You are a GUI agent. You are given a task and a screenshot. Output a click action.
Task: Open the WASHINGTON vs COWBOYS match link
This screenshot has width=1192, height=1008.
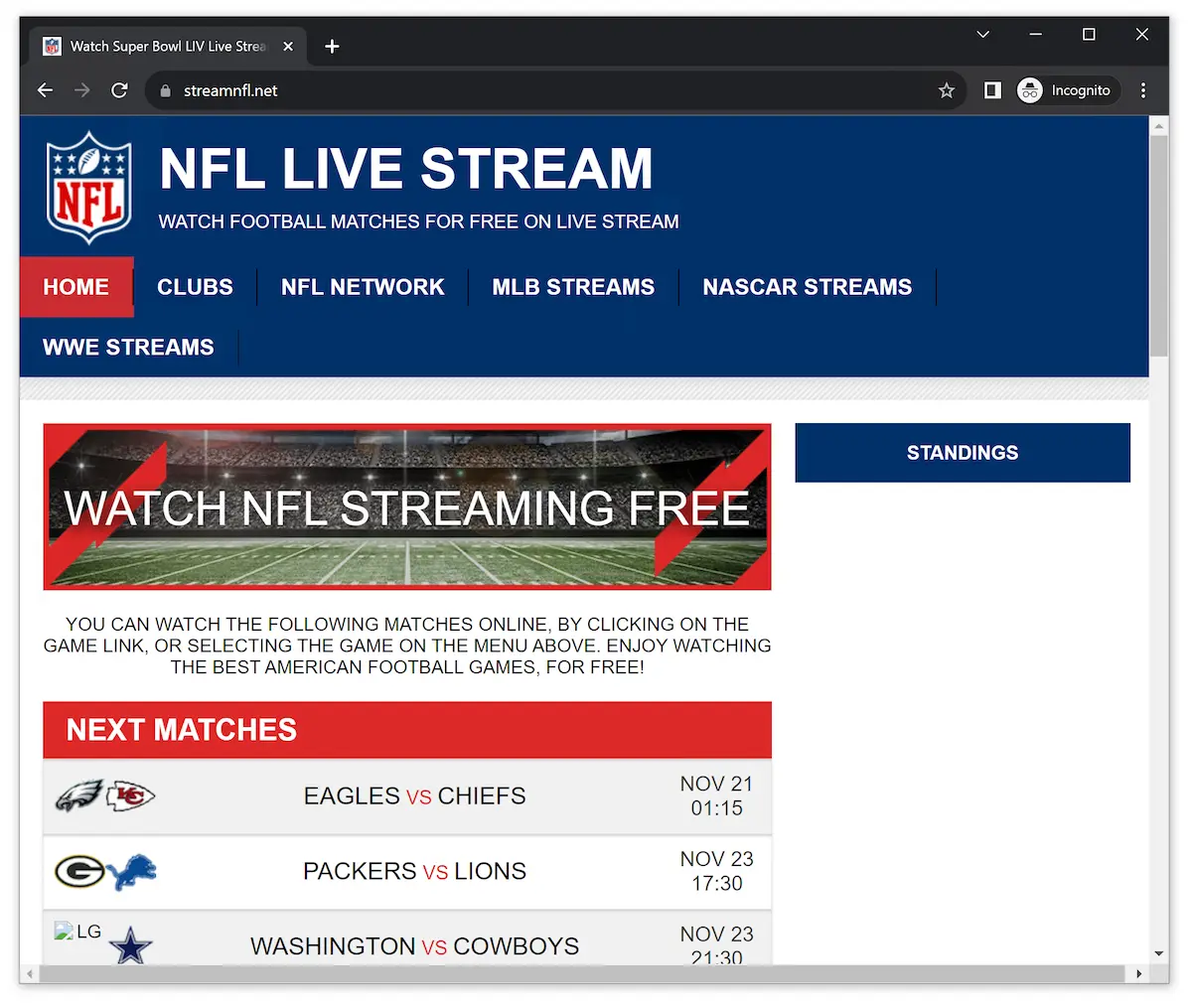click(x=415, y=945)
